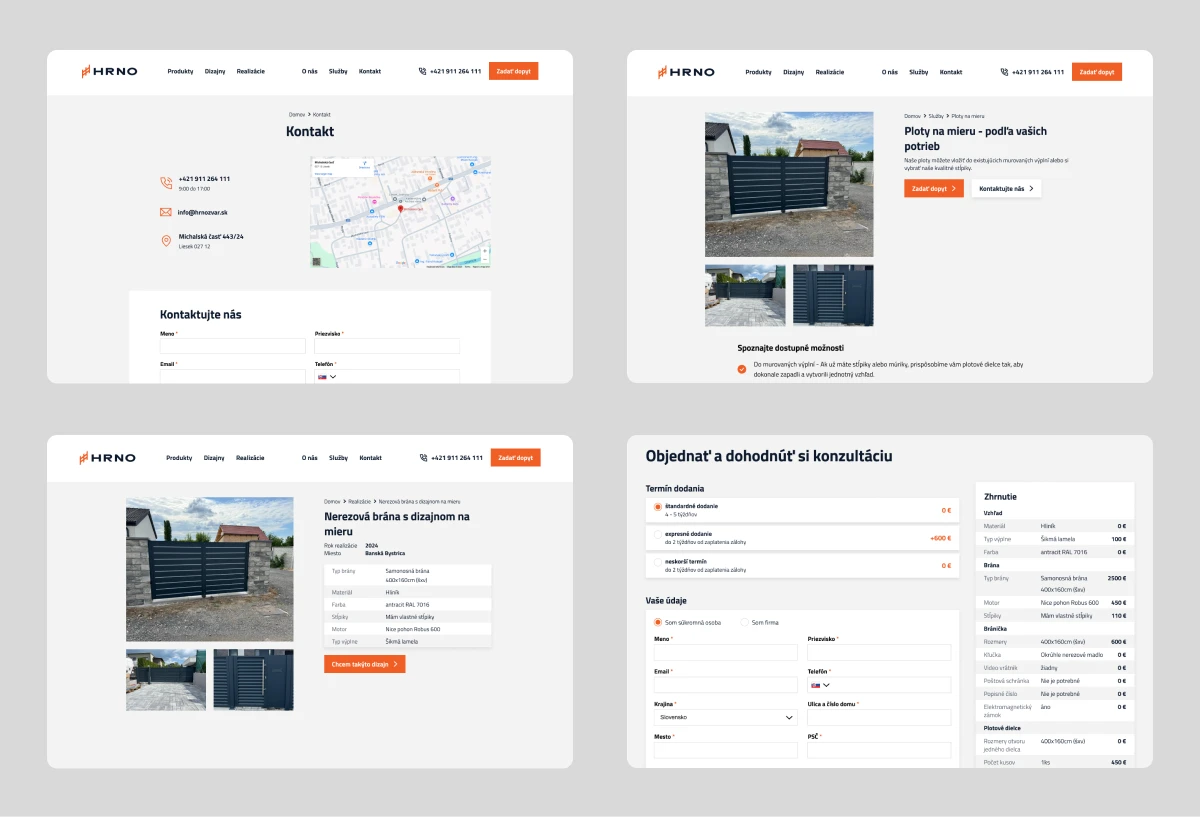Open Služby menu on Kontakt page

338,71
